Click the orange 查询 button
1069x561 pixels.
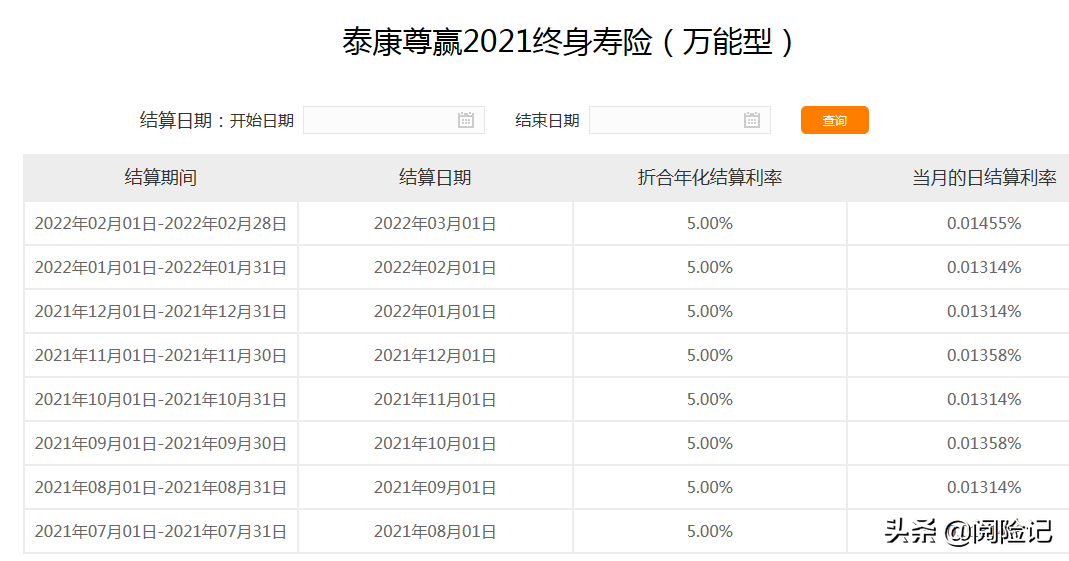(x=834, y=120)
